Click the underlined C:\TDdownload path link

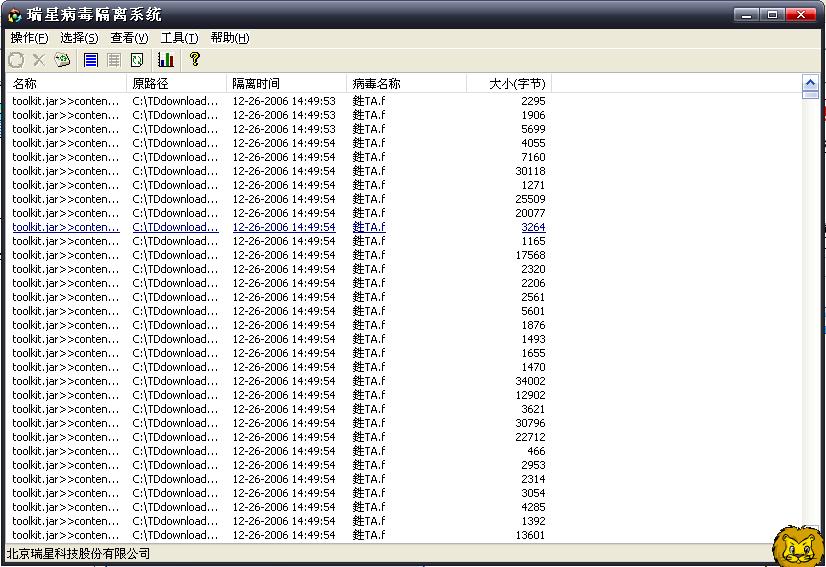pos(175,227)
